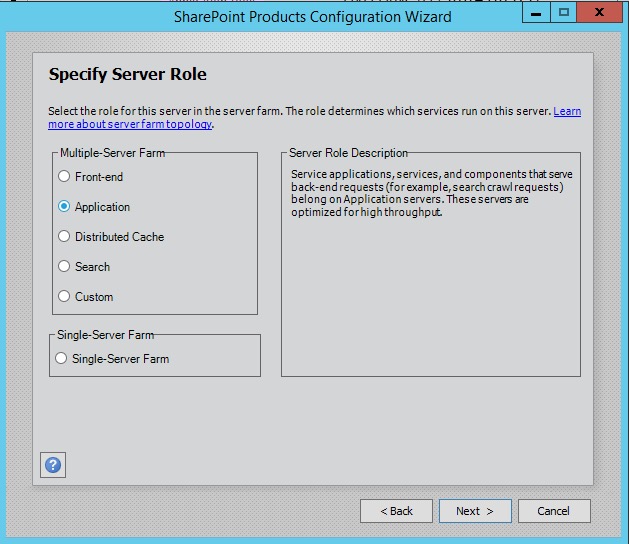
Task: Open the server farm topology link
Action: [130, 124]
